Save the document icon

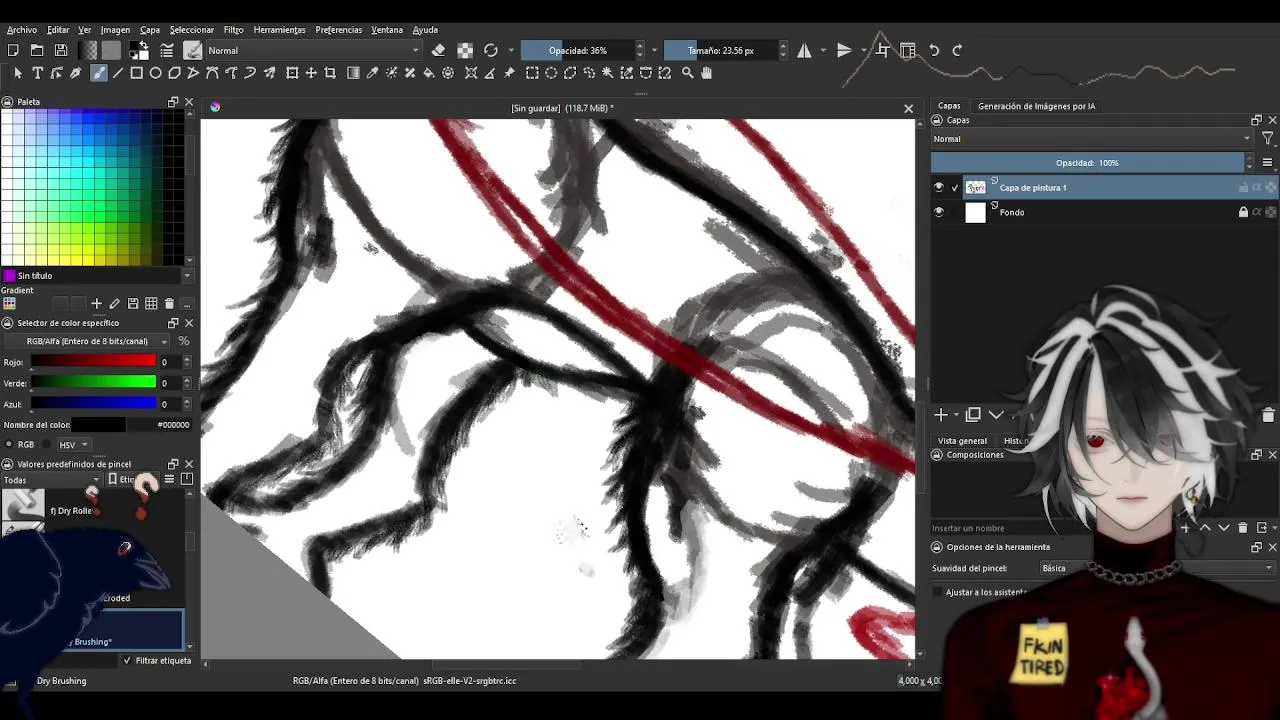[x=61, y=50]
